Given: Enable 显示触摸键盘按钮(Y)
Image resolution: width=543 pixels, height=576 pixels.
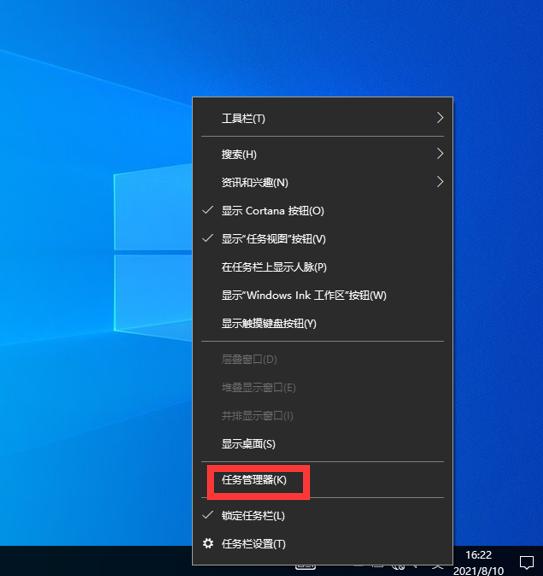Looking at the screenshot, I should pyautogui.click(x=323, y=324).
